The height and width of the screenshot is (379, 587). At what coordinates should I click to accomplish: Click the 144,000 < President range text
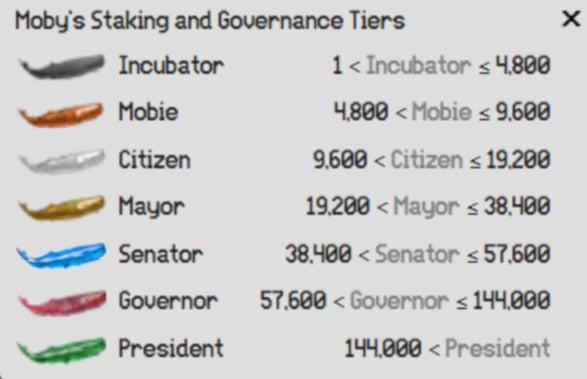[447, 348]
